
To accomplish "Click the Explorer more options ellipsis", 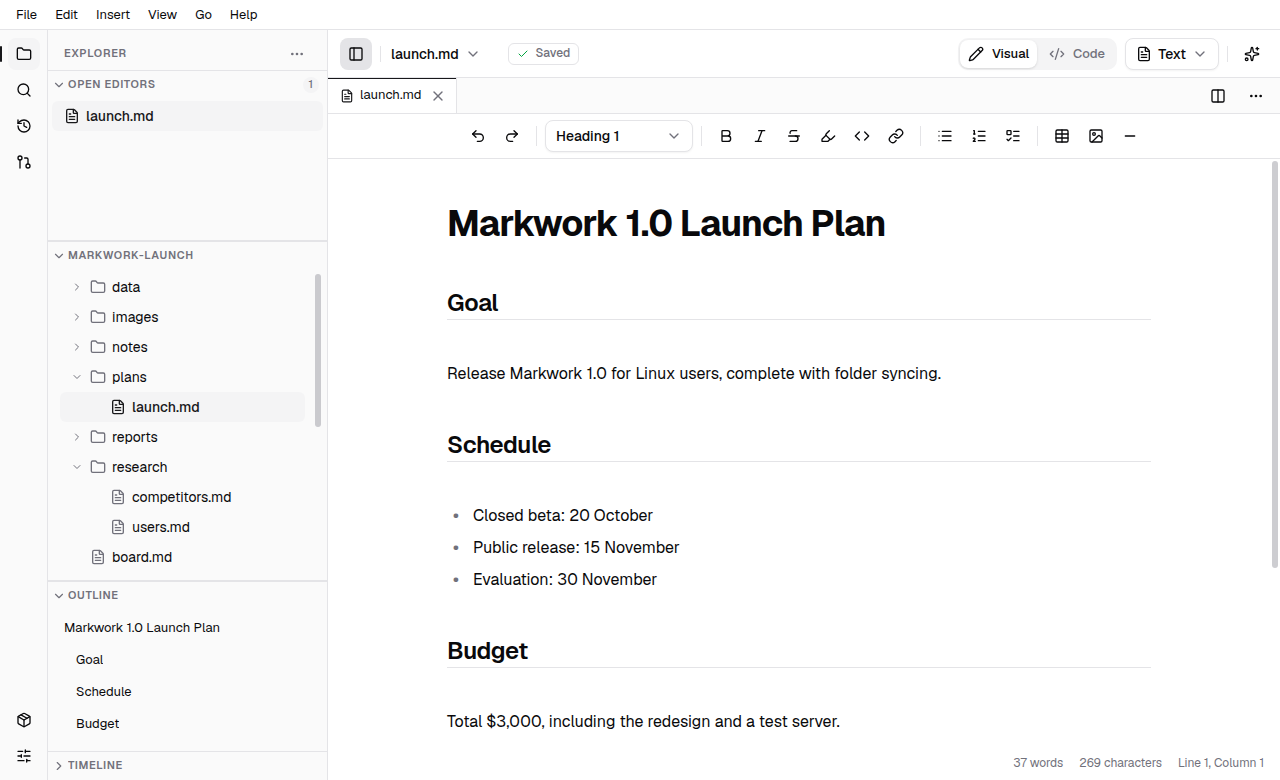I will pyautogui.click(x=297, y=54).
